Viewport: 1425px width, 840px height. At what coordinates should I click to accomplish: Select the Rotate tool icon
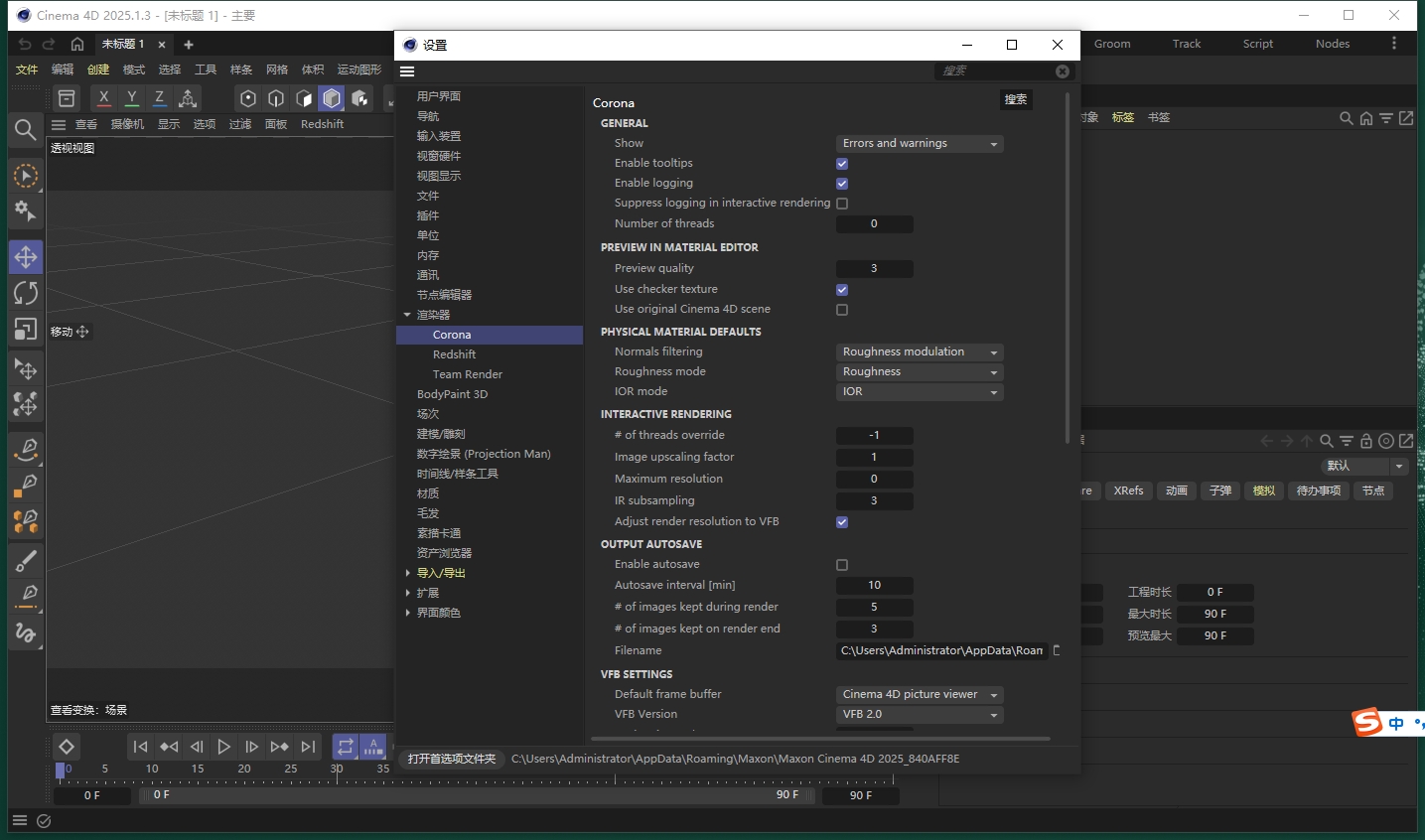pyautogui.click(x=26, y=293)
